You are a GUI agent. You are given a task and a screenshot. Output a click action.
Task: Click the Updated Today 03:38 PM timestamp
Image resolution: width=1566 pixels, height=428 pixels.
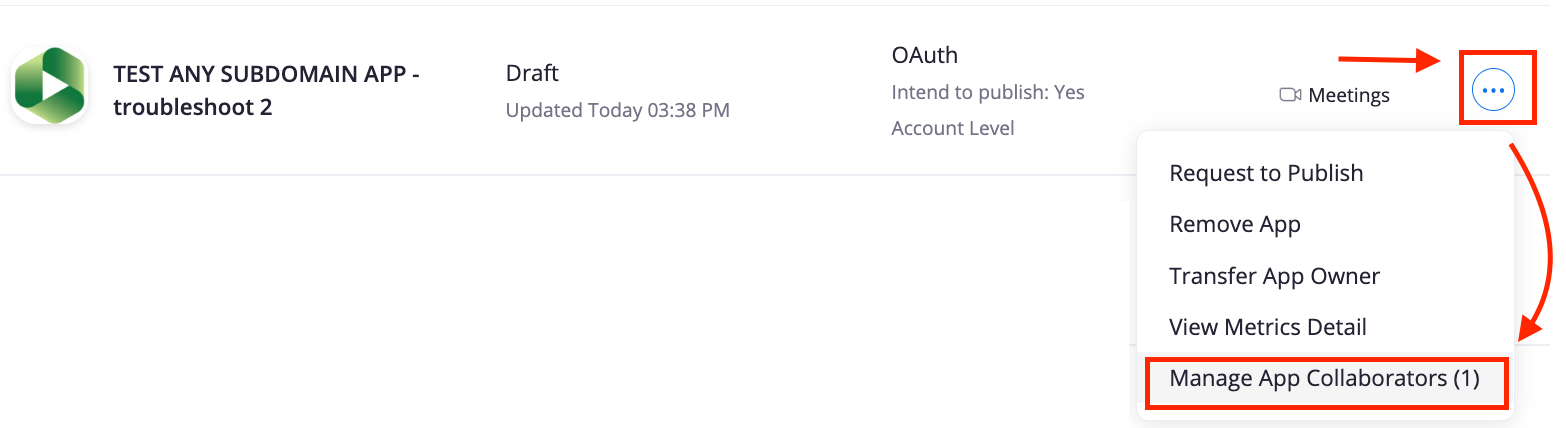pyautogui.click(x=617, y=110)
